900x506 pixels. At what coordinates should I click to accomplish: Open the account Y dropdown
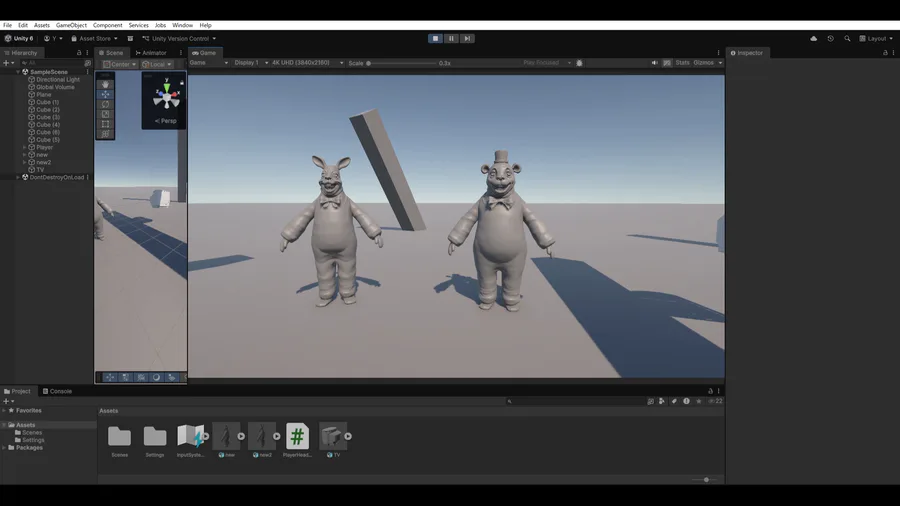pyautogui.click(x=53, y=38)
